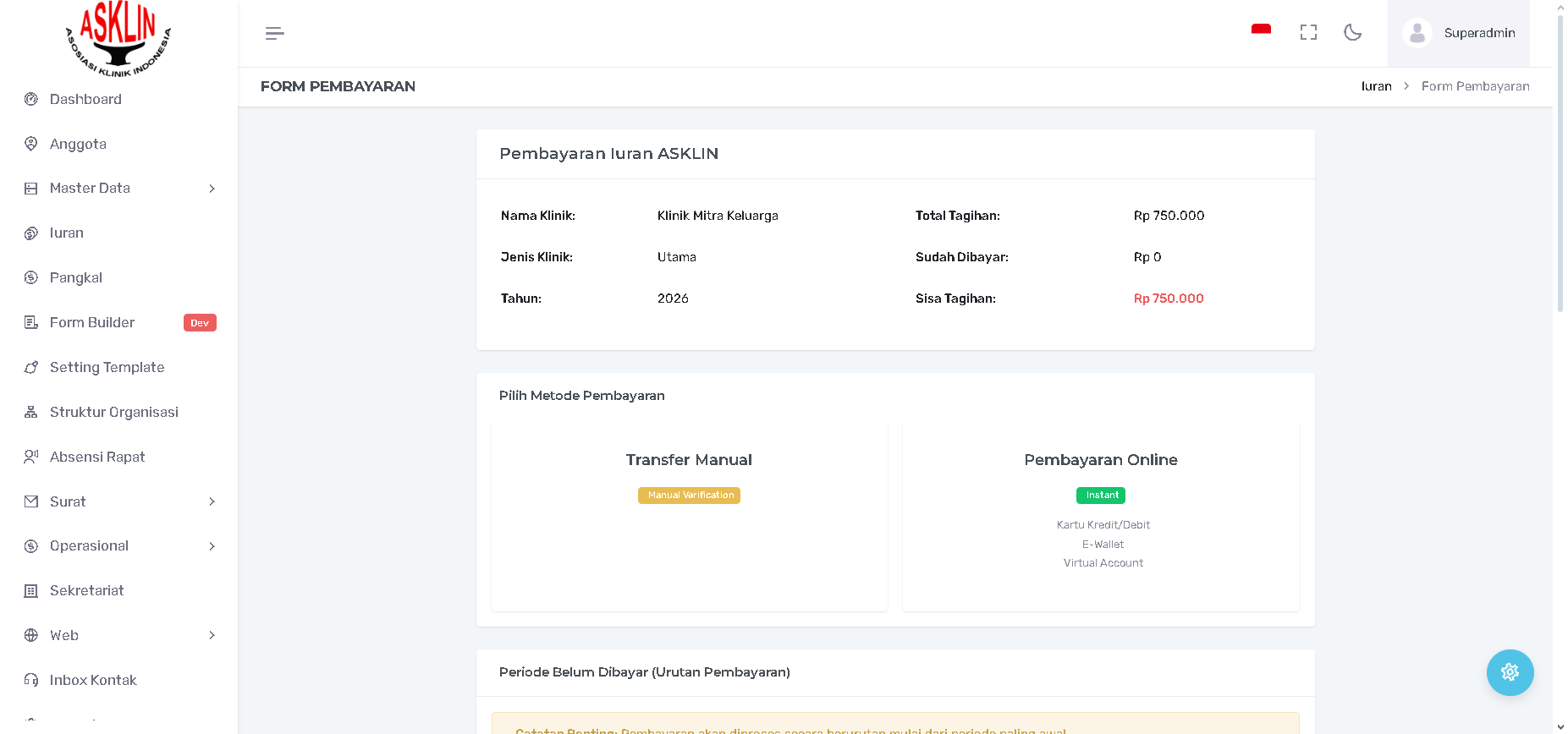
Task: Expand the Surat submenu chevron
Action: (212, 501)
